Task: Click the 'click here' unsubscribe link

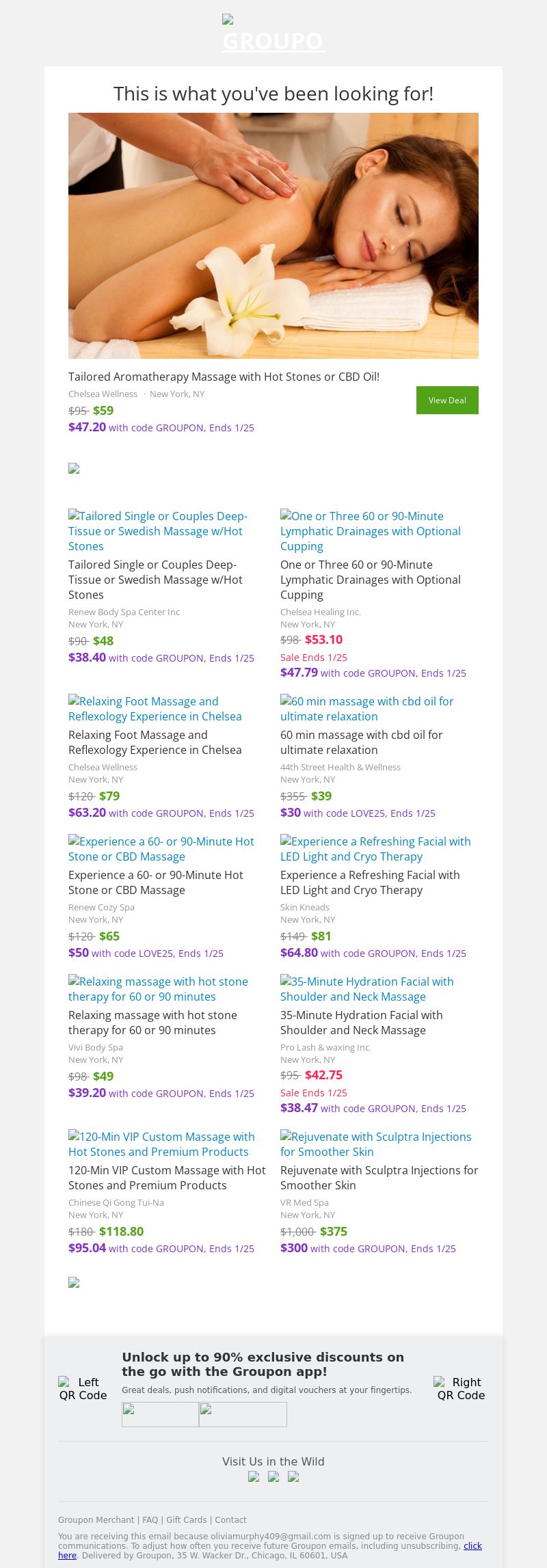Action: [x=472, y=1545]
